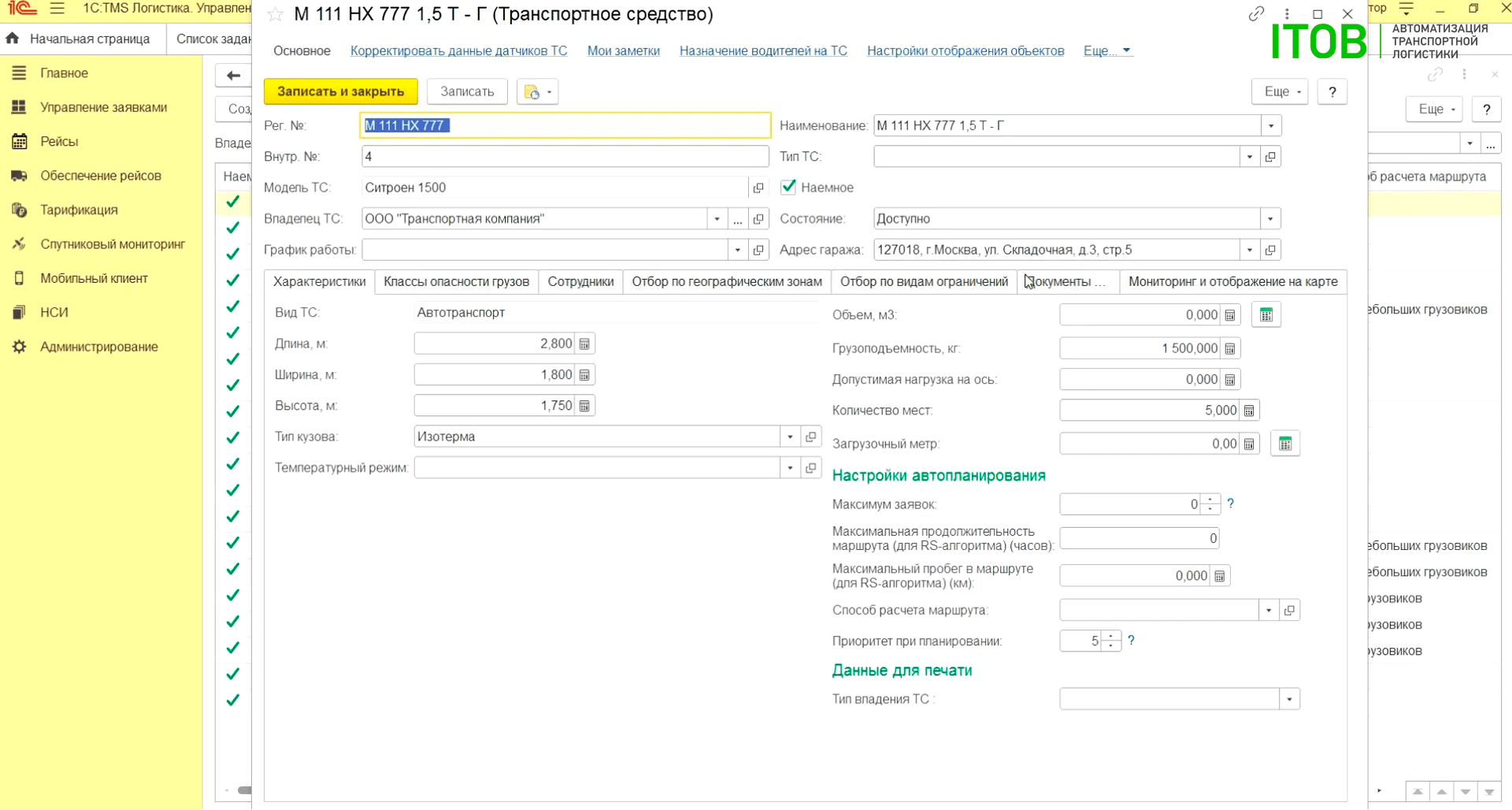
Task: Click the Внутр. № input field
Action: click(x=565, y=157)
